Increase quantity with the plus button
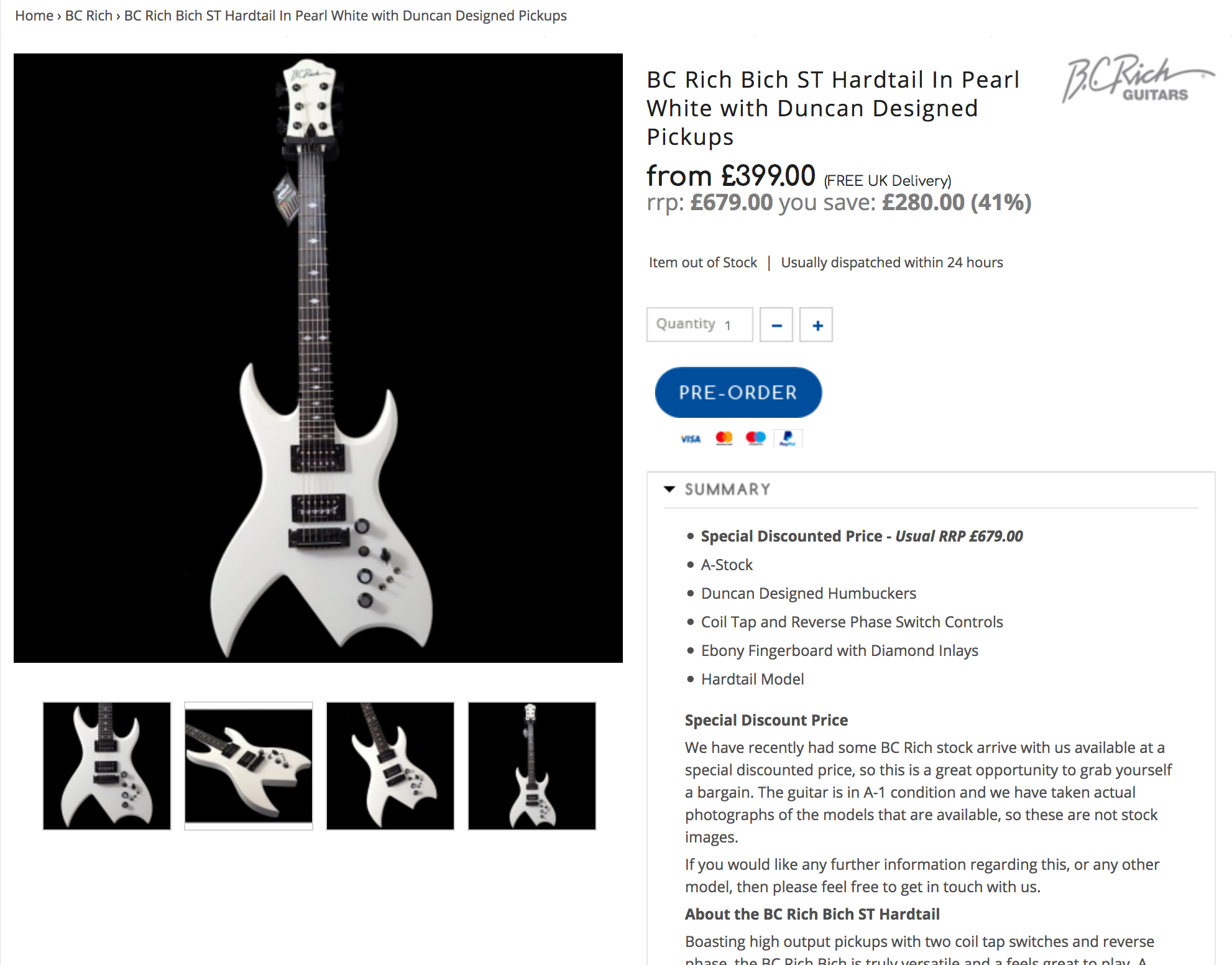Image resolution: width=1232 pixels, height=965 pixels. [816, 325]
